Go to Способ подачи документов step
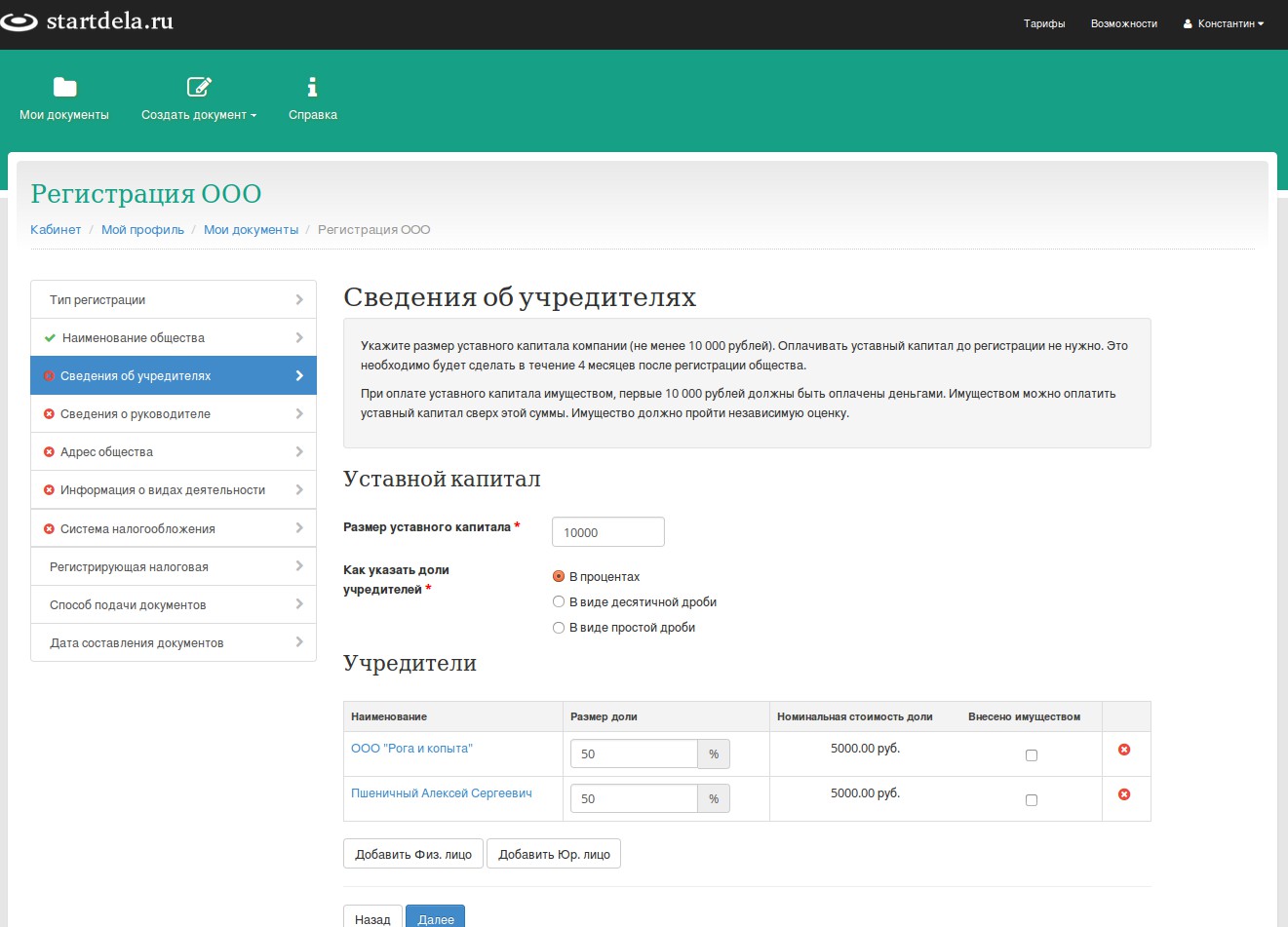Image resolution: width=1288 pixels, height=927 pixels. pos(174,604)
